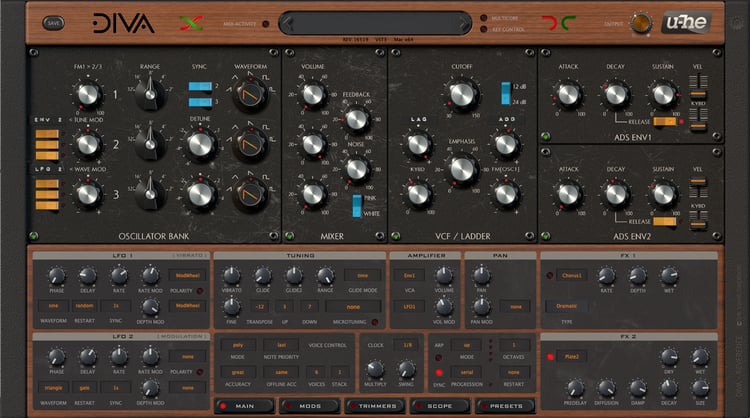Click oscillator 2 waveform selector knob
Image resolution: width=750 pixels, height=418 pixels.
tap(250, 145)
